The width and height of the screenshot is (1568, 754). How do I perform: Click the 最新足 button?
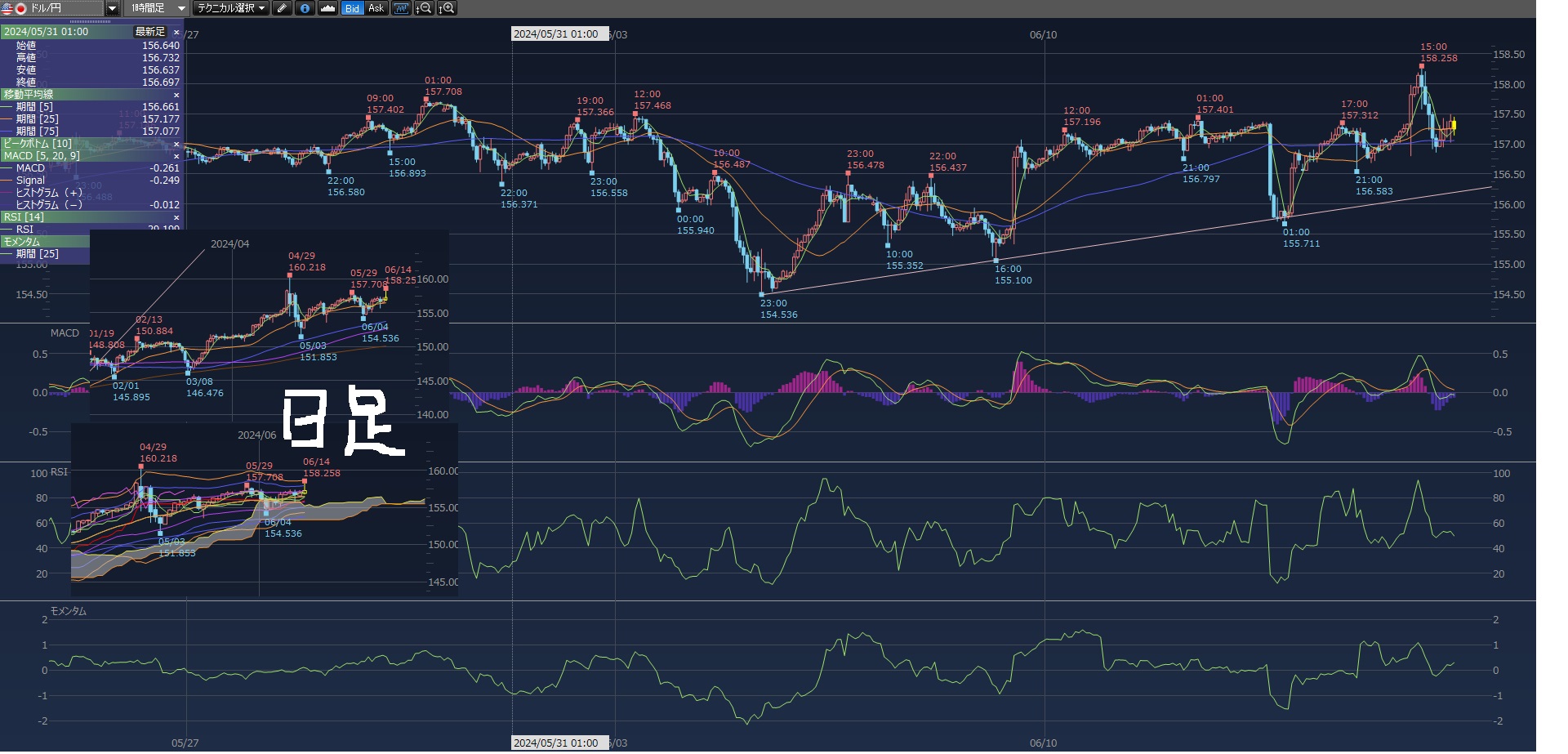150,32
